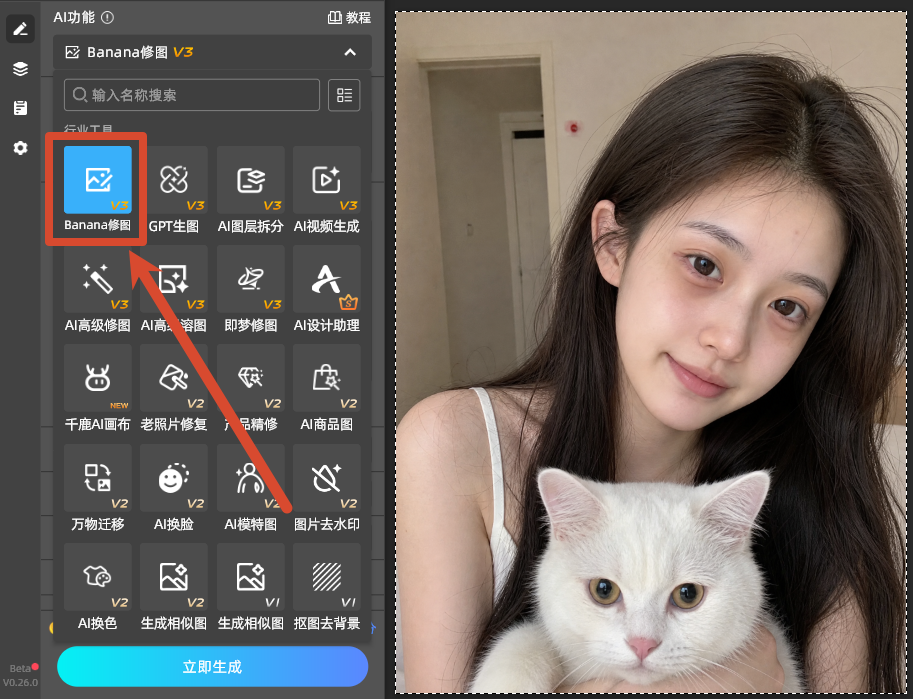Open the 生成相似图 V1 tool
Image resolution: width=913 pixels, height=699 pixels.
coord(250,577)
